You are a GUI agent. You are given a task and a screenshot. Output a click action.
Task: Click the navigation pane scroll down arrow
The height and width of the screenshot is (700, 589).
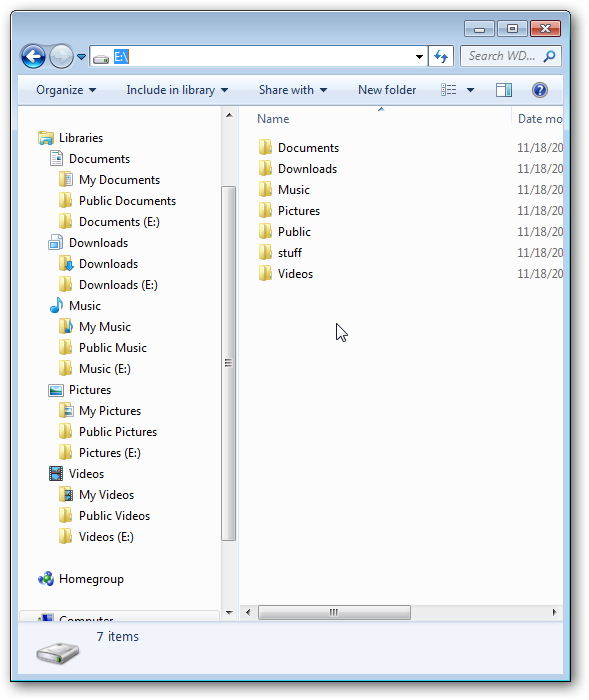pos(229,612)
